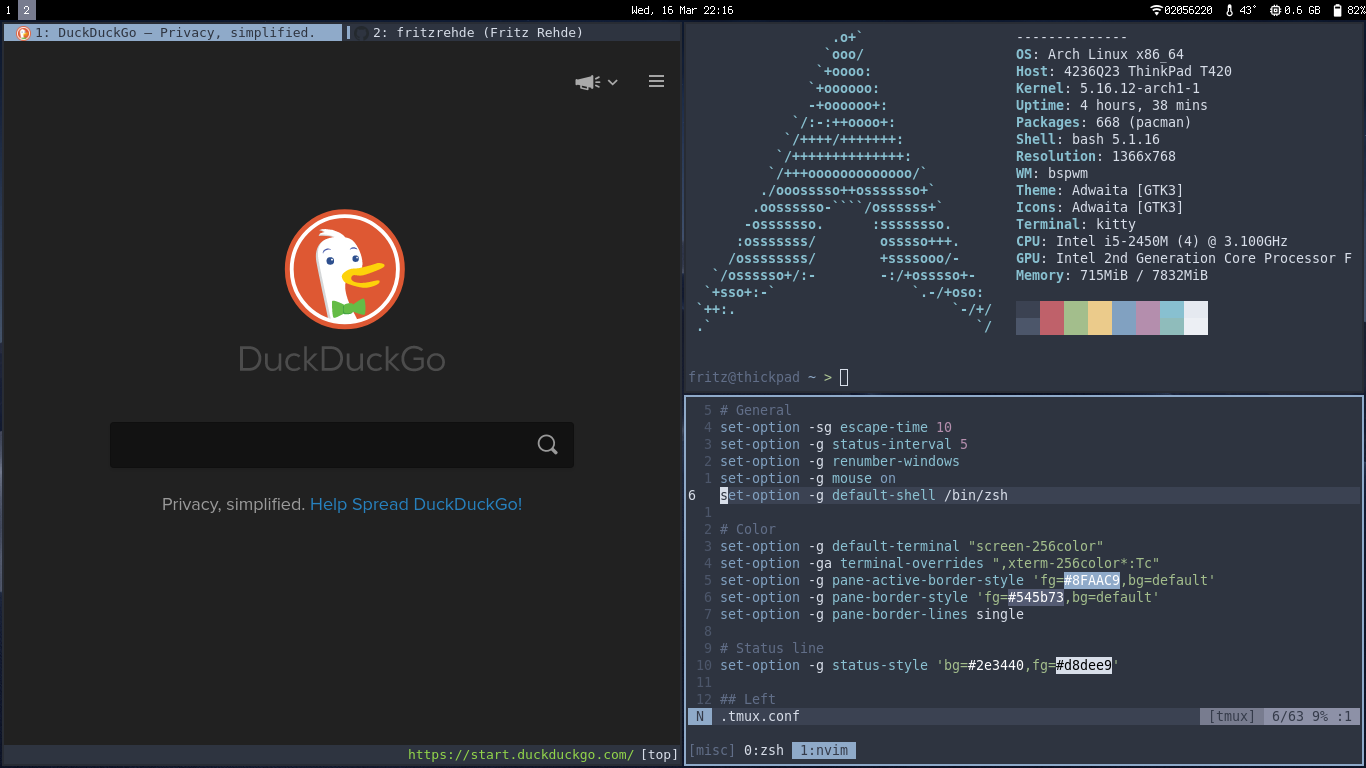Click the thermometer temperature icon
Image resolution: width=1366 pixels, height=768 pixels.
1229,10
